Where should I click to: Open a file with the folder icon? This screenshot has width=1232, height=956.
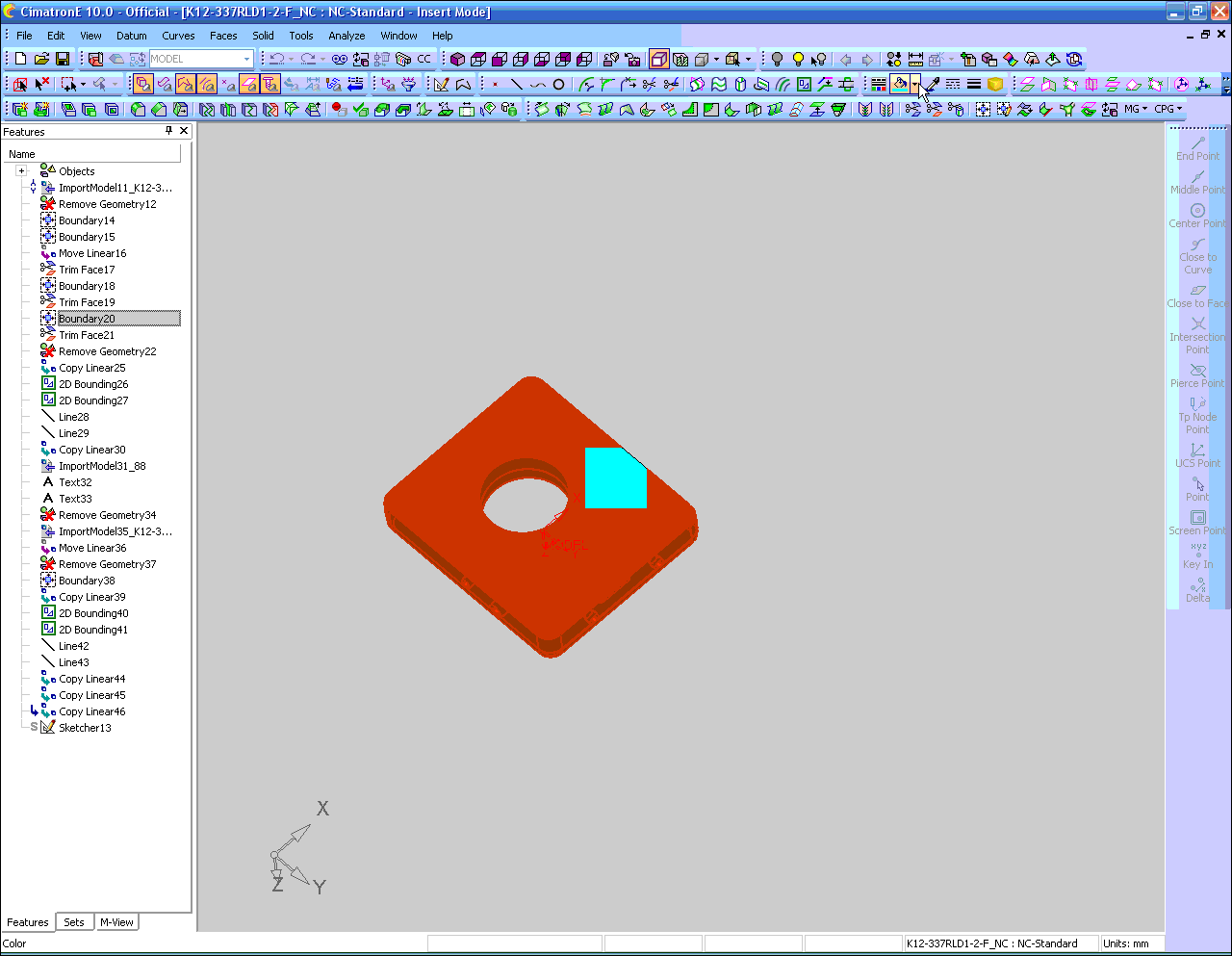[x=41, y=59]
